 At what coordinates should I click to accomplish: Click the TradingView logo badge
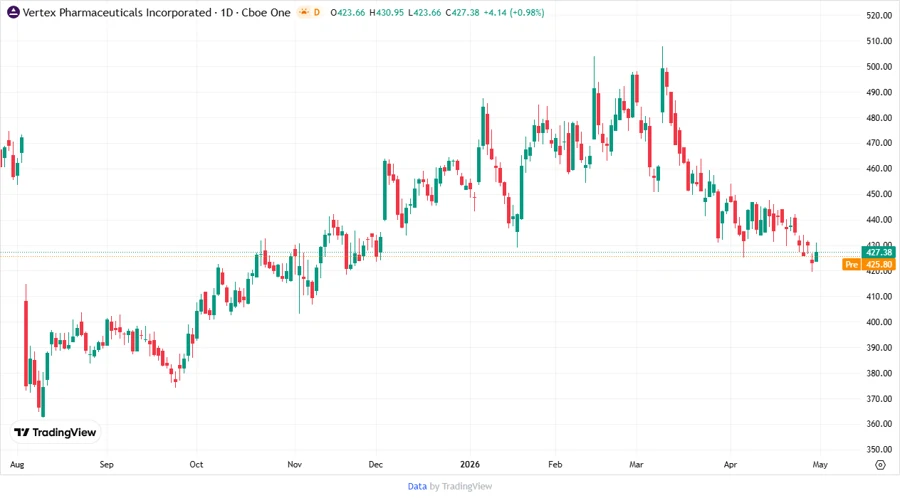(x=55, y=432)
